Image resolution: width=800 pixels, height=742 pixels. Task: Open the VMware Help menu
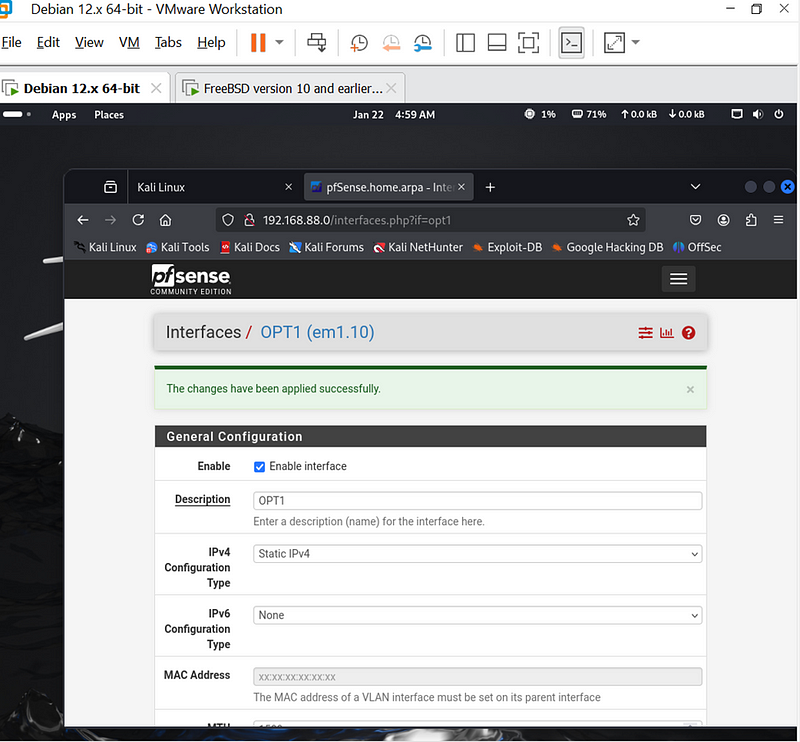[x=211, y=42]
